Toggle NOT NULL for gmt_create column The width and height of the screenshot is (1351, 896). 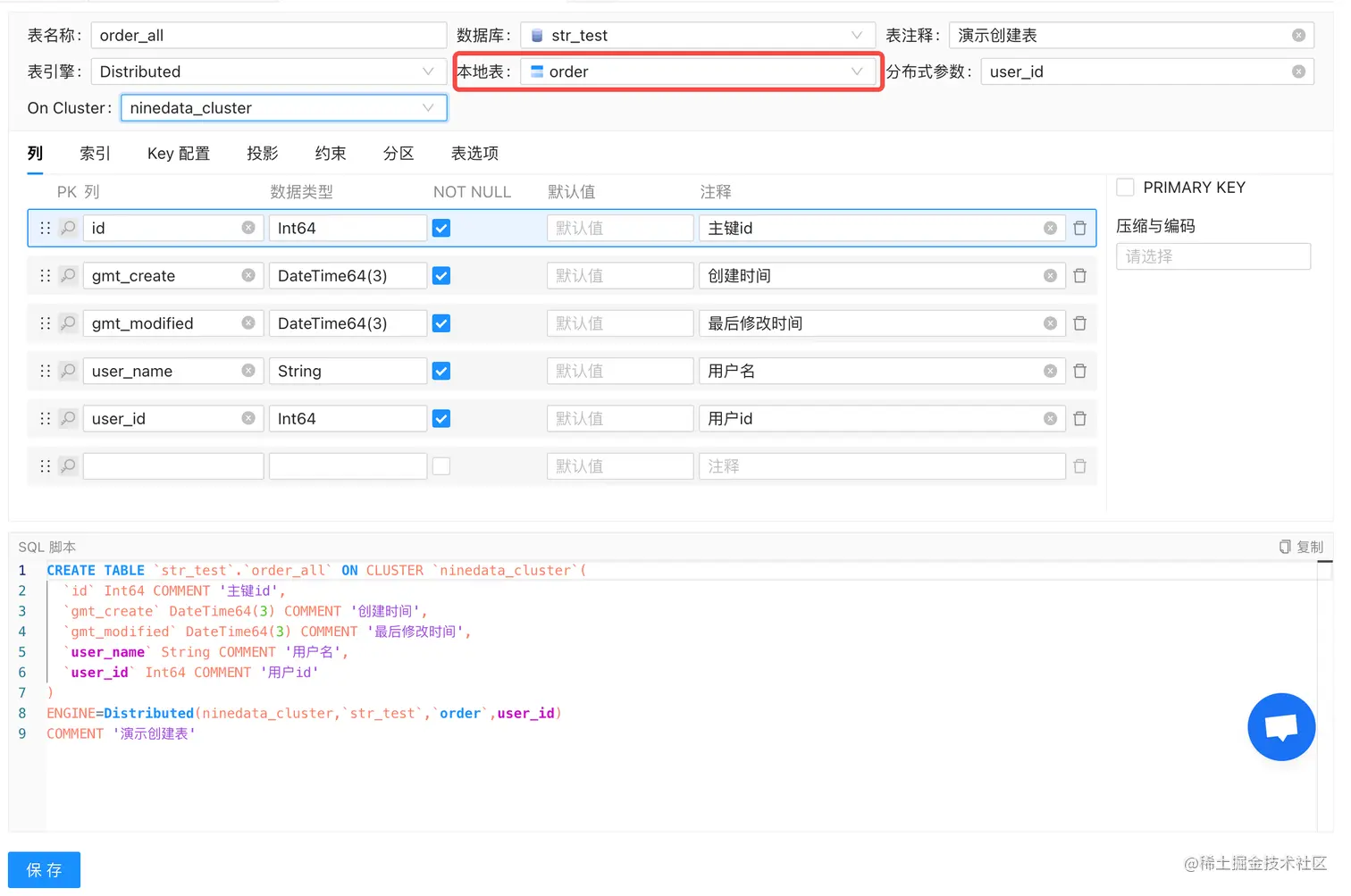coord(441,275)
